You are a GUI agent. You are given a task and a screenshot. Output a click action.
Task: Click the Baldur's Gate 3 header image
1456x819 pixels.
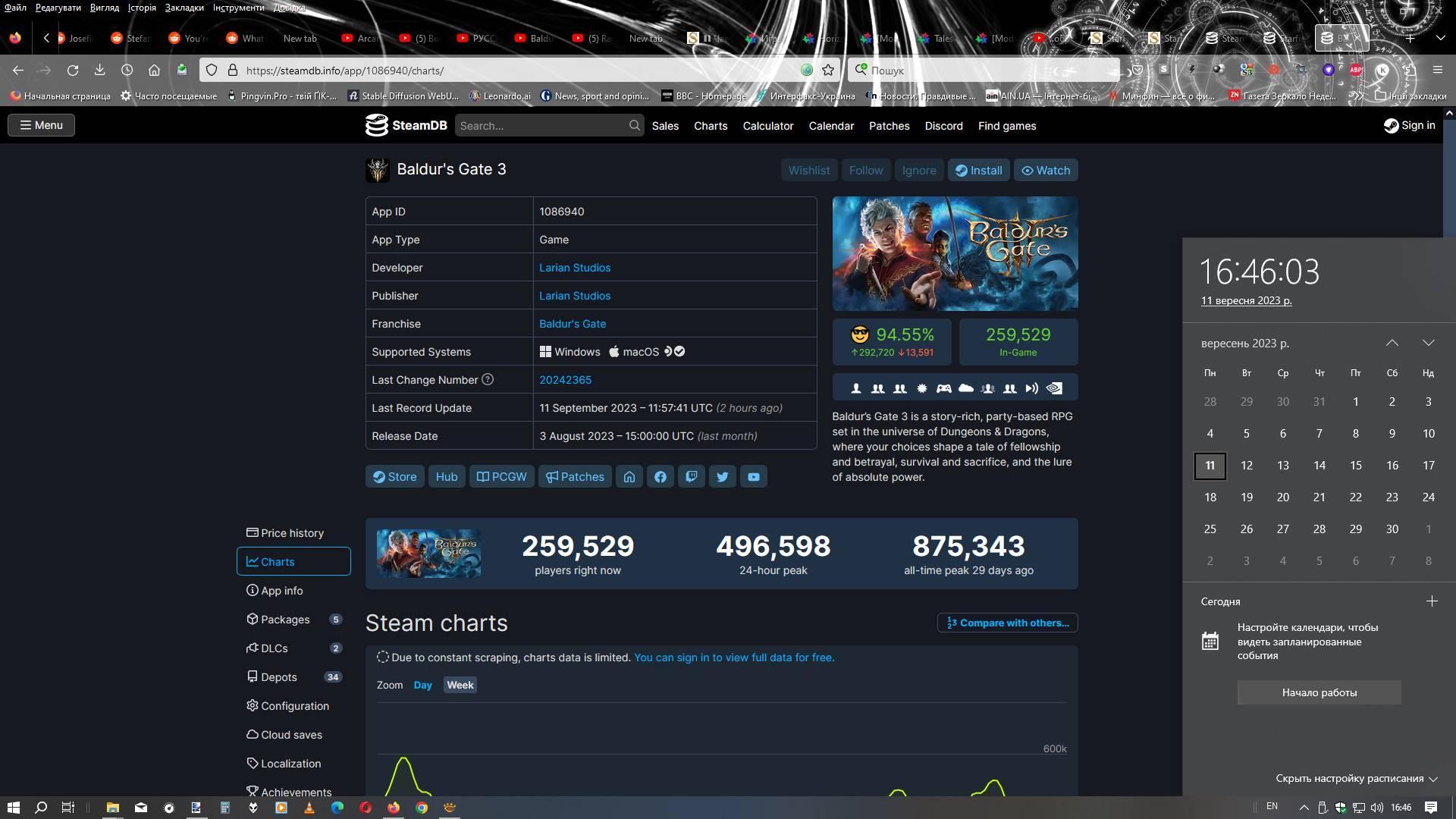pyautogui.click(x=955, y=254)
